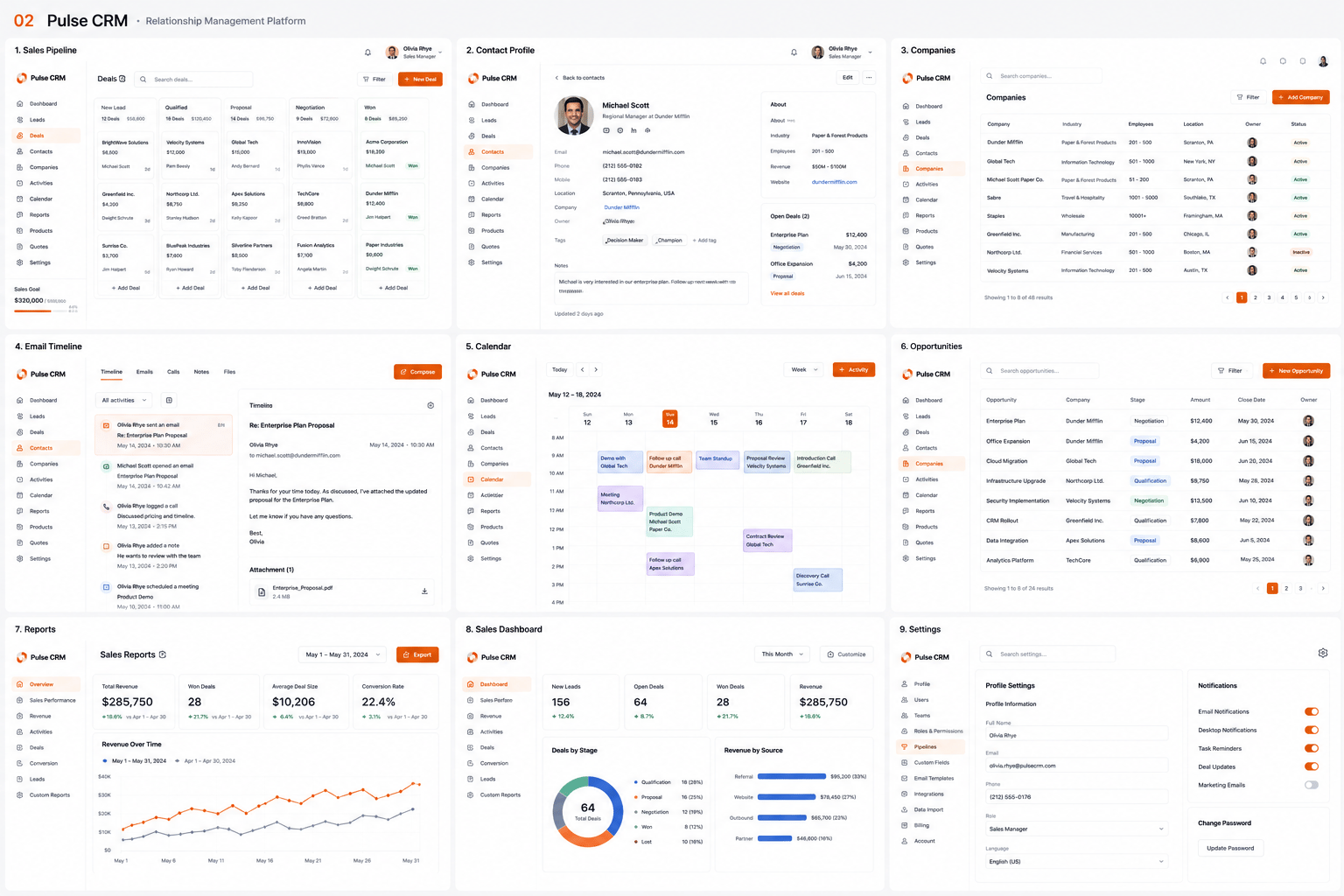Open Leads icon in Sales Pipeline sidebar

tap(20, 120)
